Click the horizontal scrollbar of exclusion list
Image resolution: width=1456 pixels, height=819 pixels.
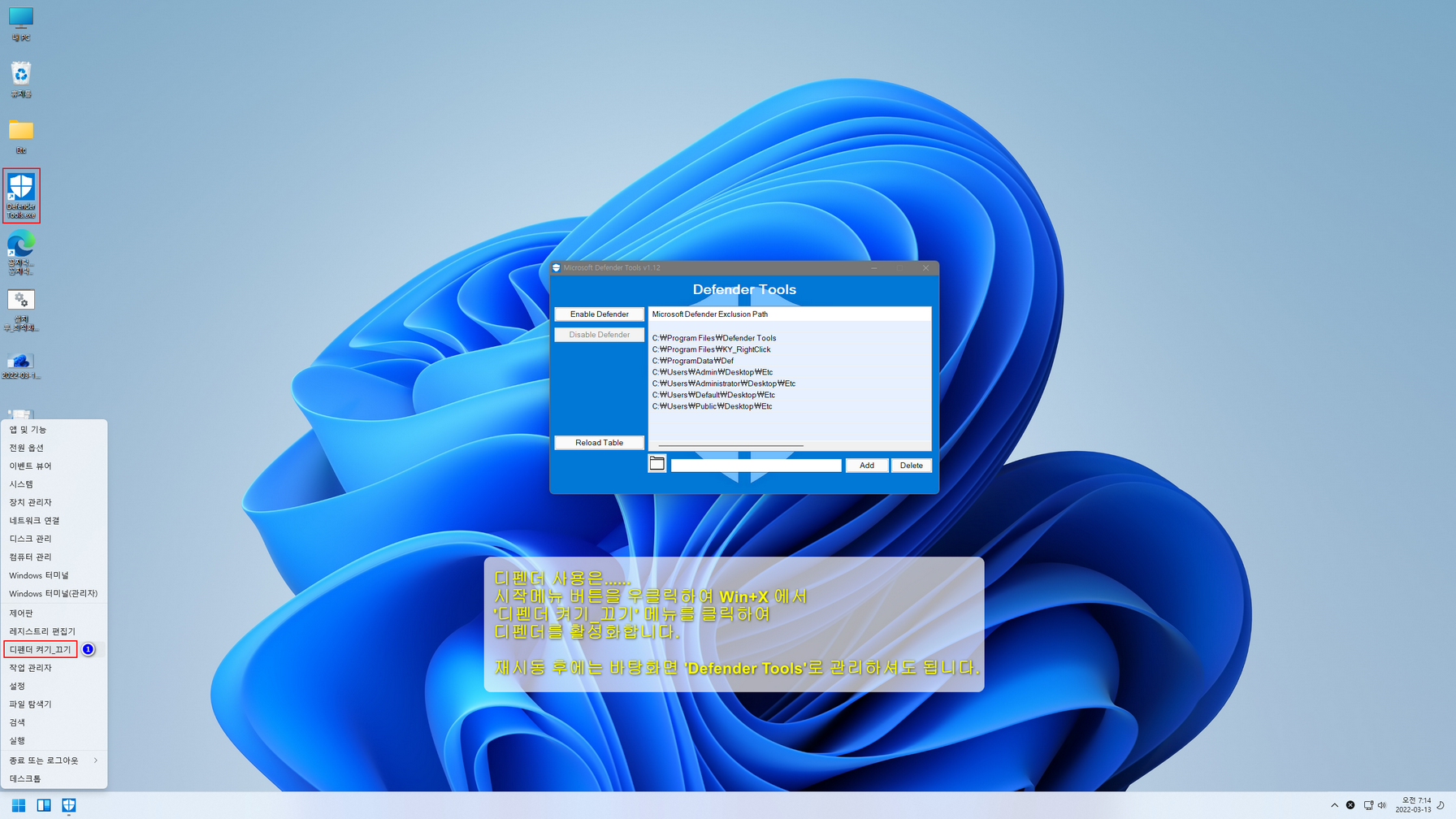coord(730,445)
